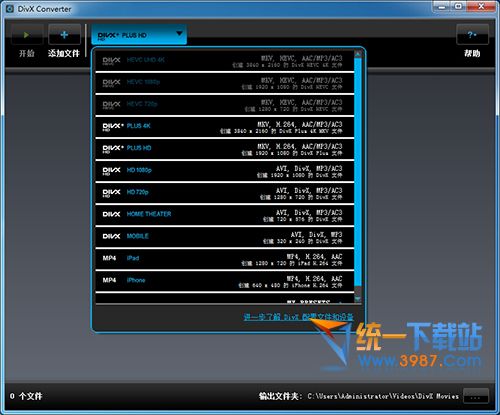This screenshot has width=500, height=415.
Task: Choose the DivX HEVC 720p profile
Action: click(225, 105)
